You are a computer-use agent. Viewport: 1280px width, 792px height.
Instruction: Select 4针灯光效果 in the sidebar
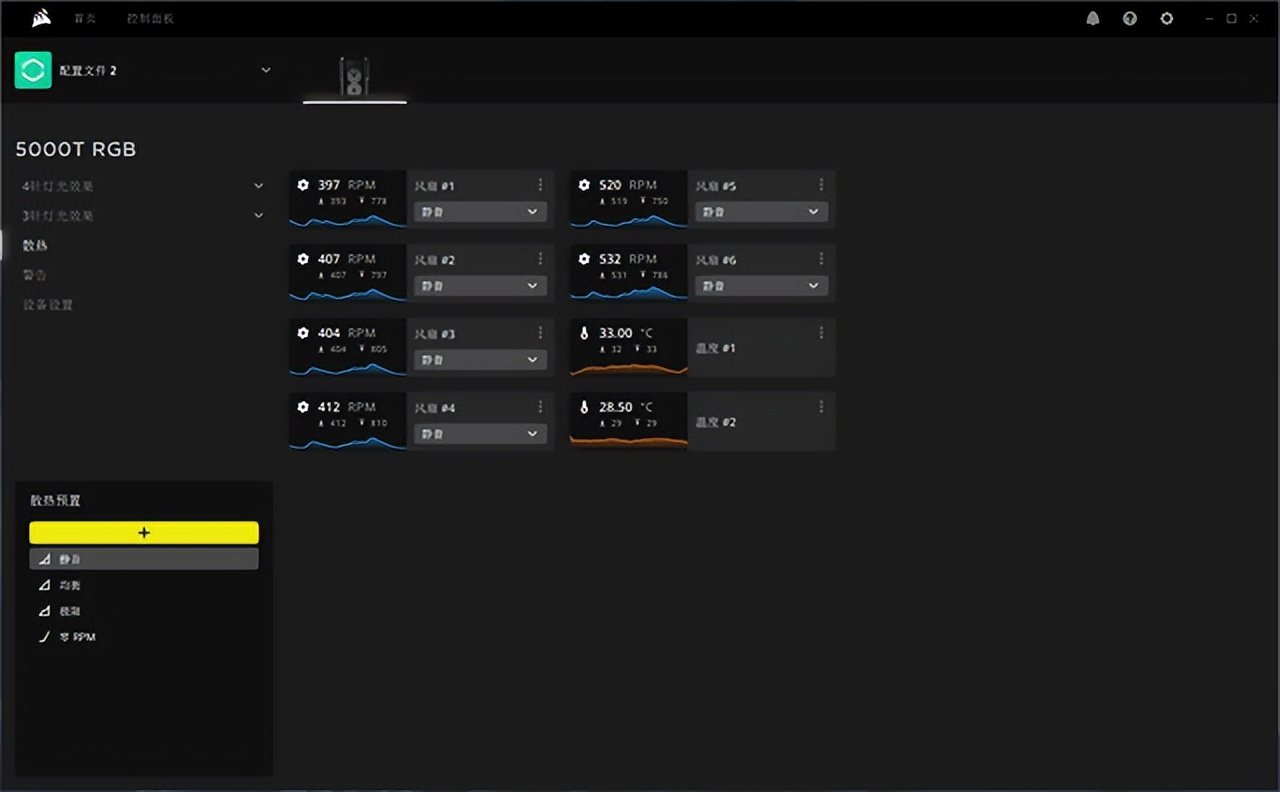click(59, 186)
